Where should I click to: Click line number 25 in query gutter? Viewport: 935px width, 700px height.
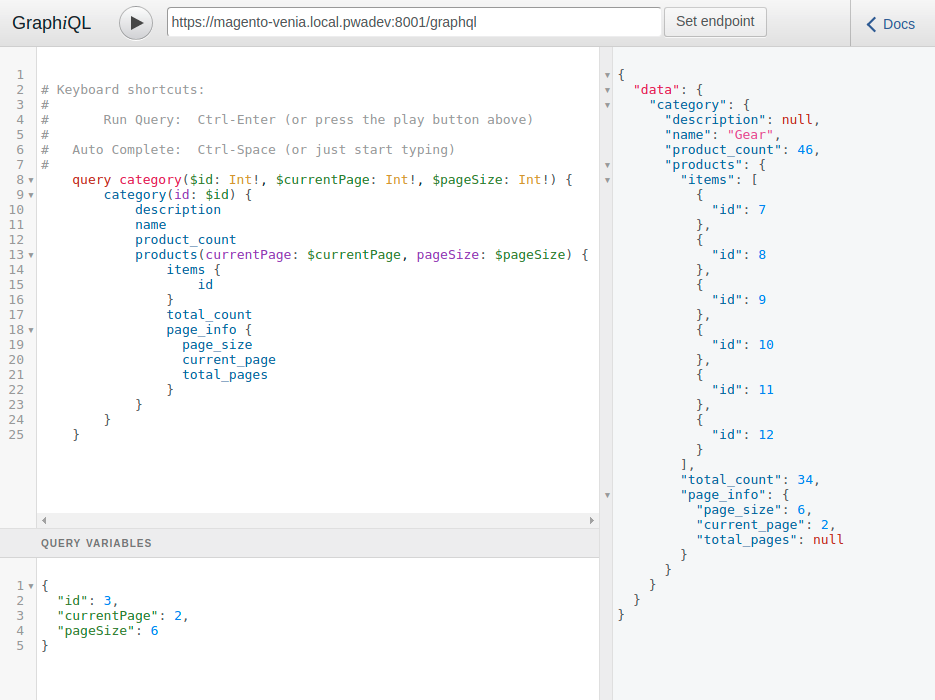(16, 435)
